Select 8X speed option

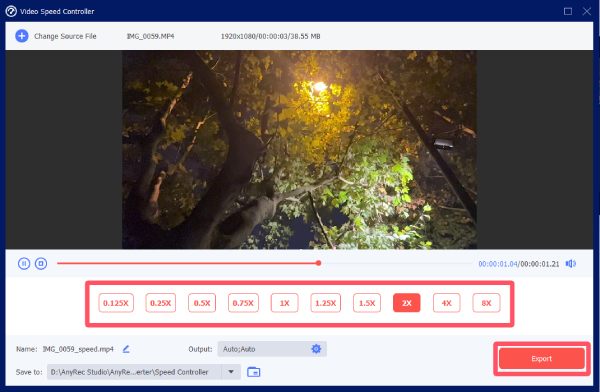[x=486, y=303]
